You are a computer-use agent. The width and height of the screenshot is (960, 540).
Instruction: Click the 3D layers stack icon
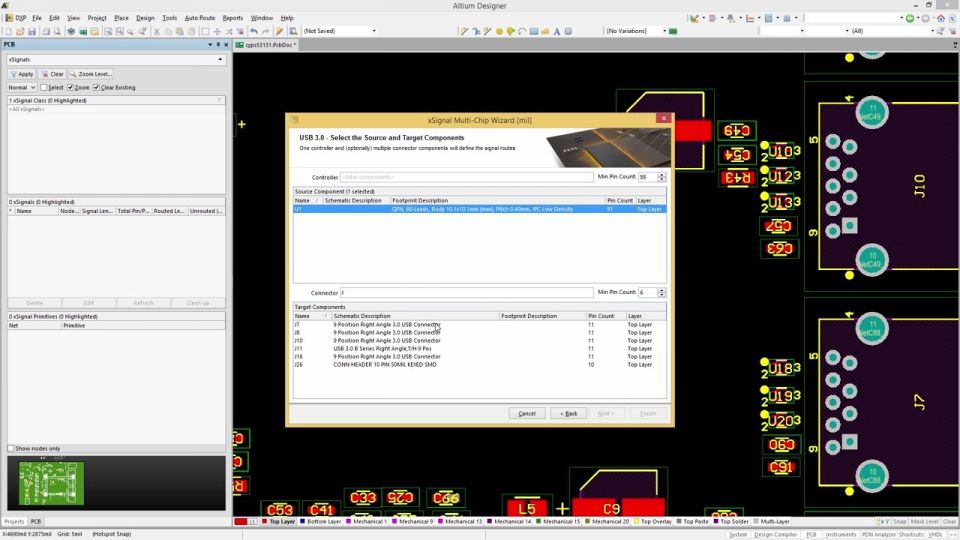click(71, 31)
